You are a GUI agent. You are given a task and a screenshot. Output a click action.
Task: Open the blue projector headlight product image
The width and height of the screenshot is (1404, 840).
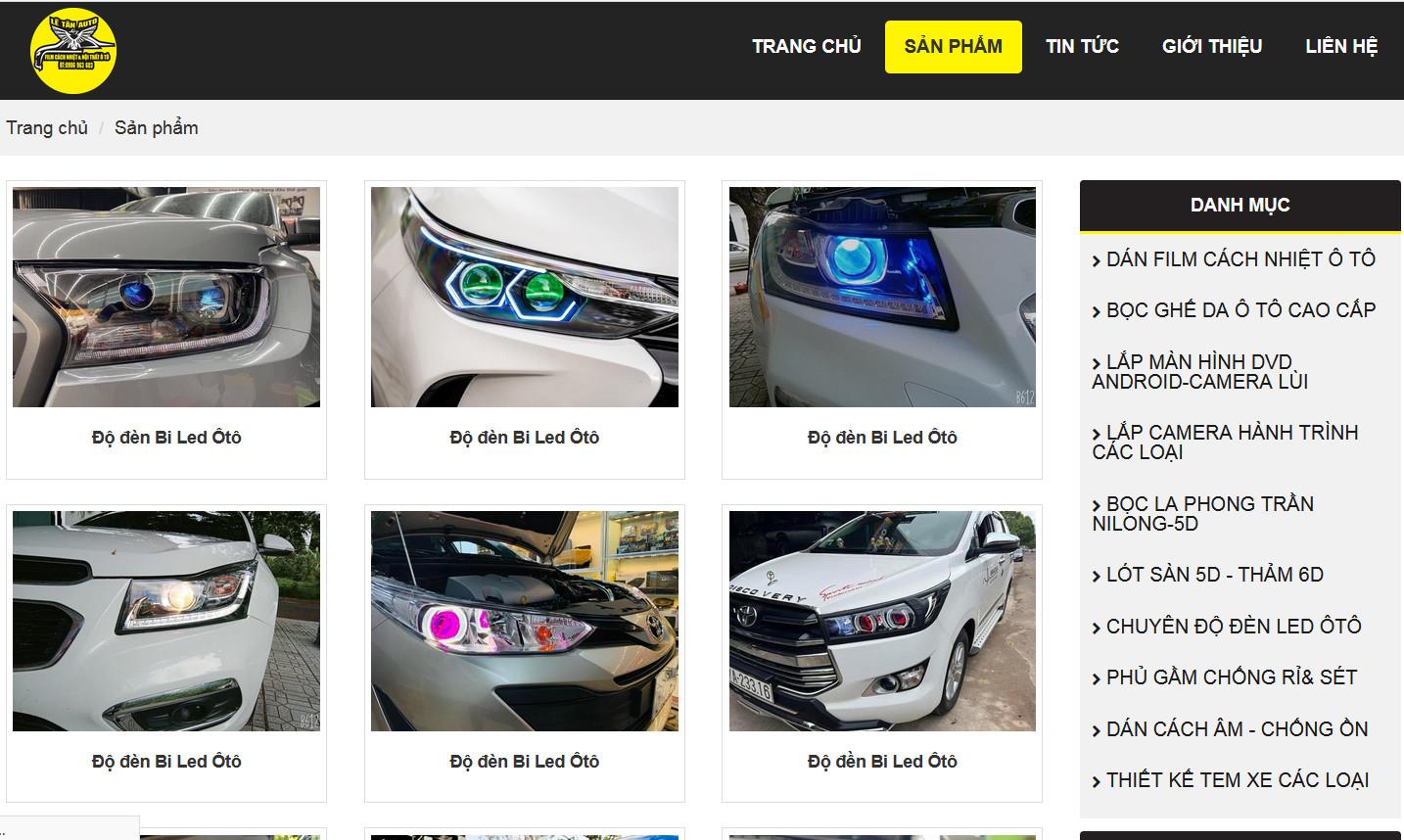click(882, 298)
